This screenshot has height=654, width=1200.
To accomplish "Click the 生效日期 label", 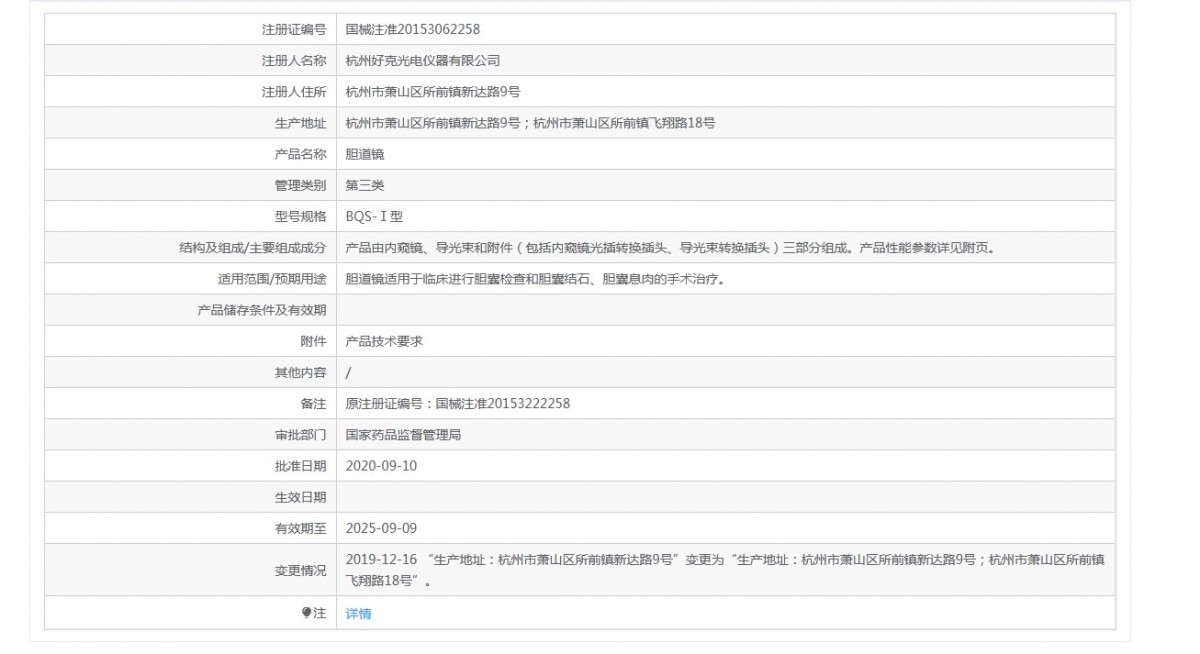I will point(301,496).
